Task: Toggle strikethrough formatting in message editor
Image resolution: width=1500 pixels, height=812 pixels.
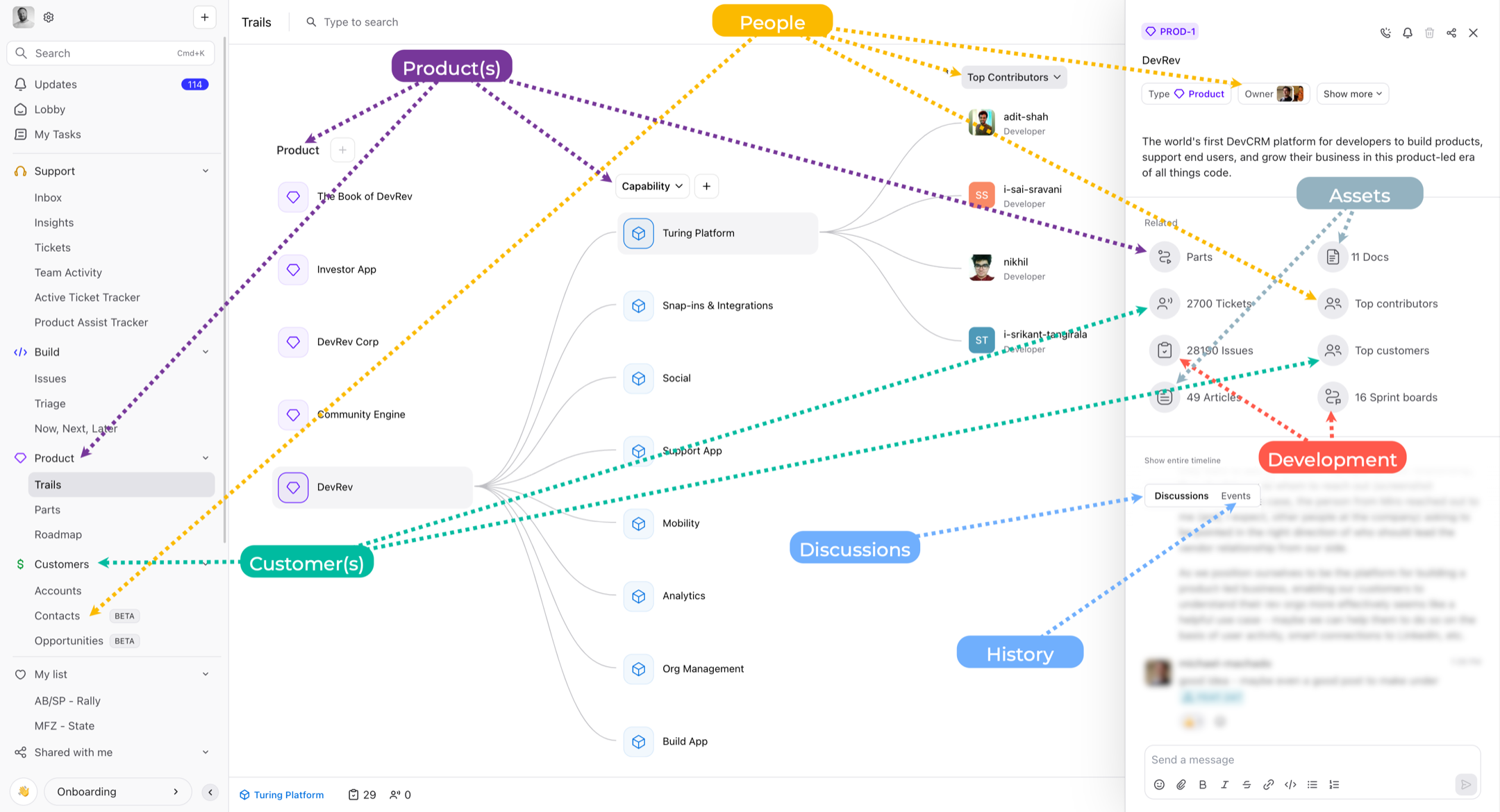Action: pos(1247,784)
